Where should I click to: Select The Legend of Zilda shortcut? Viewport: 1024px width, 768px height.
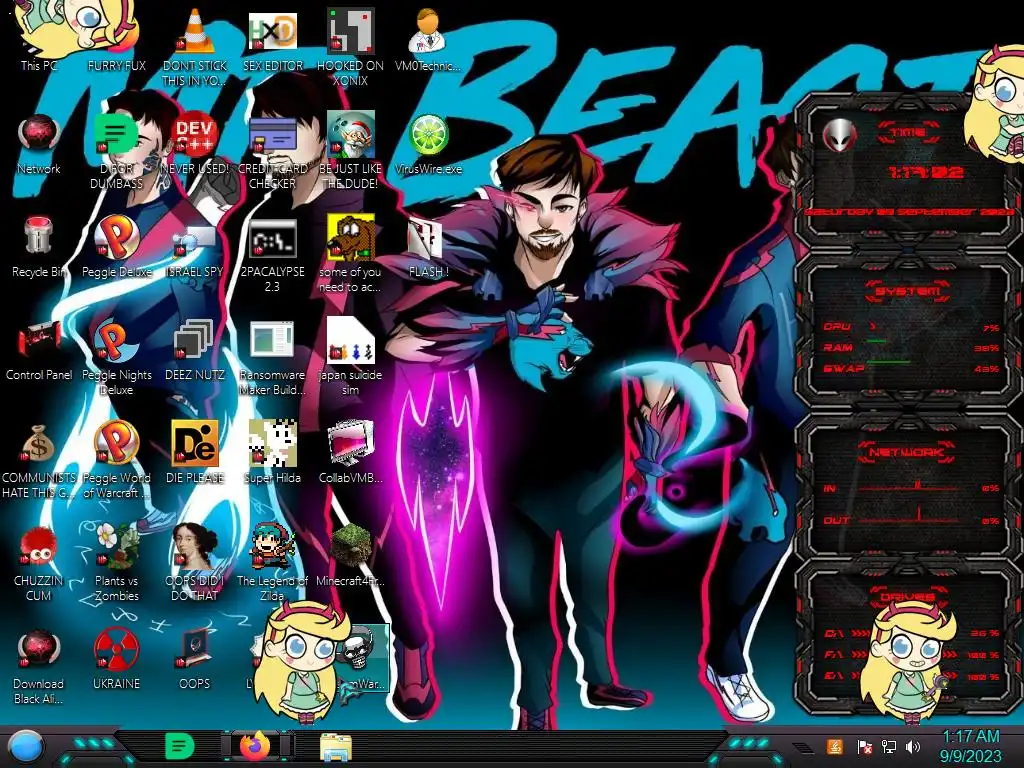coord(272,563)
